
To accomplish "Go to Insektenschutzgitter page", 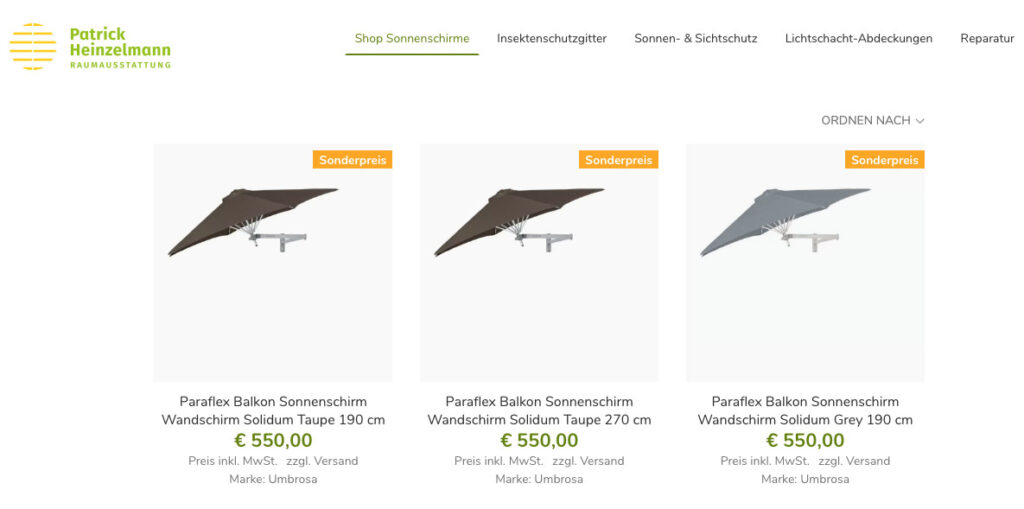I will [x=552, y=39].
